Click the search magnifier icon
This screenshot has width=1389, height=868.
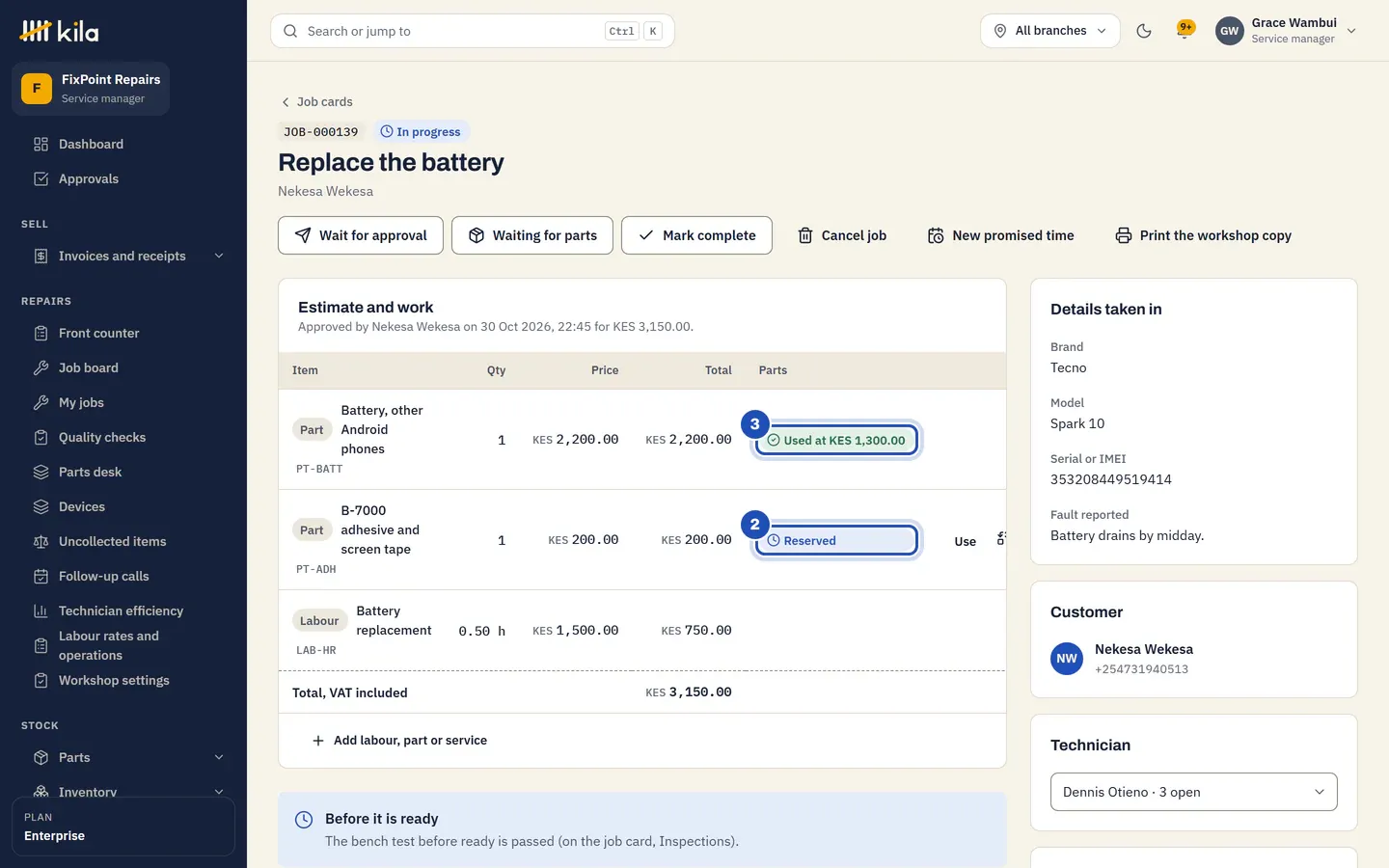click(x=290, y=31)
